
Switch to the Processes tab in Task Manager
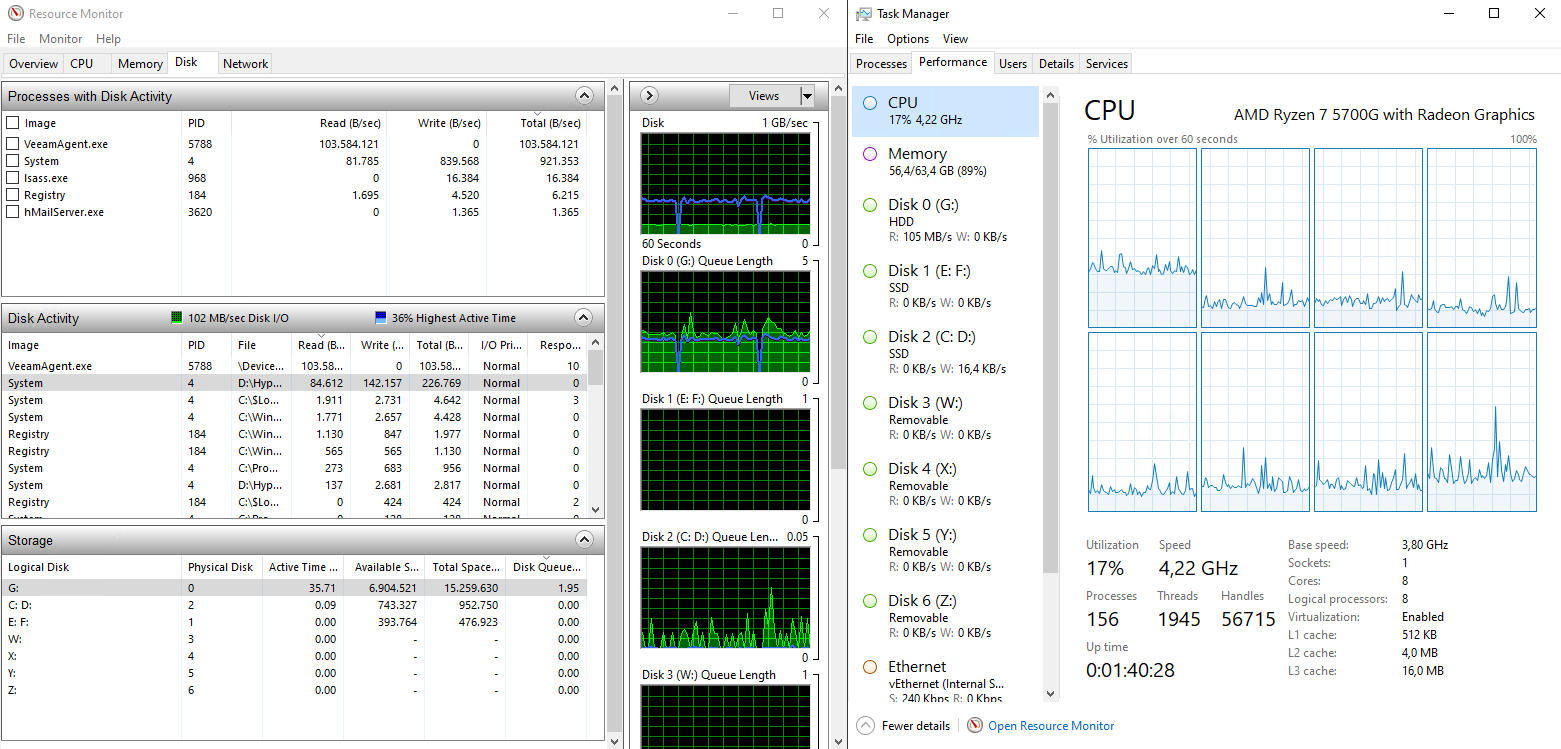881,63
